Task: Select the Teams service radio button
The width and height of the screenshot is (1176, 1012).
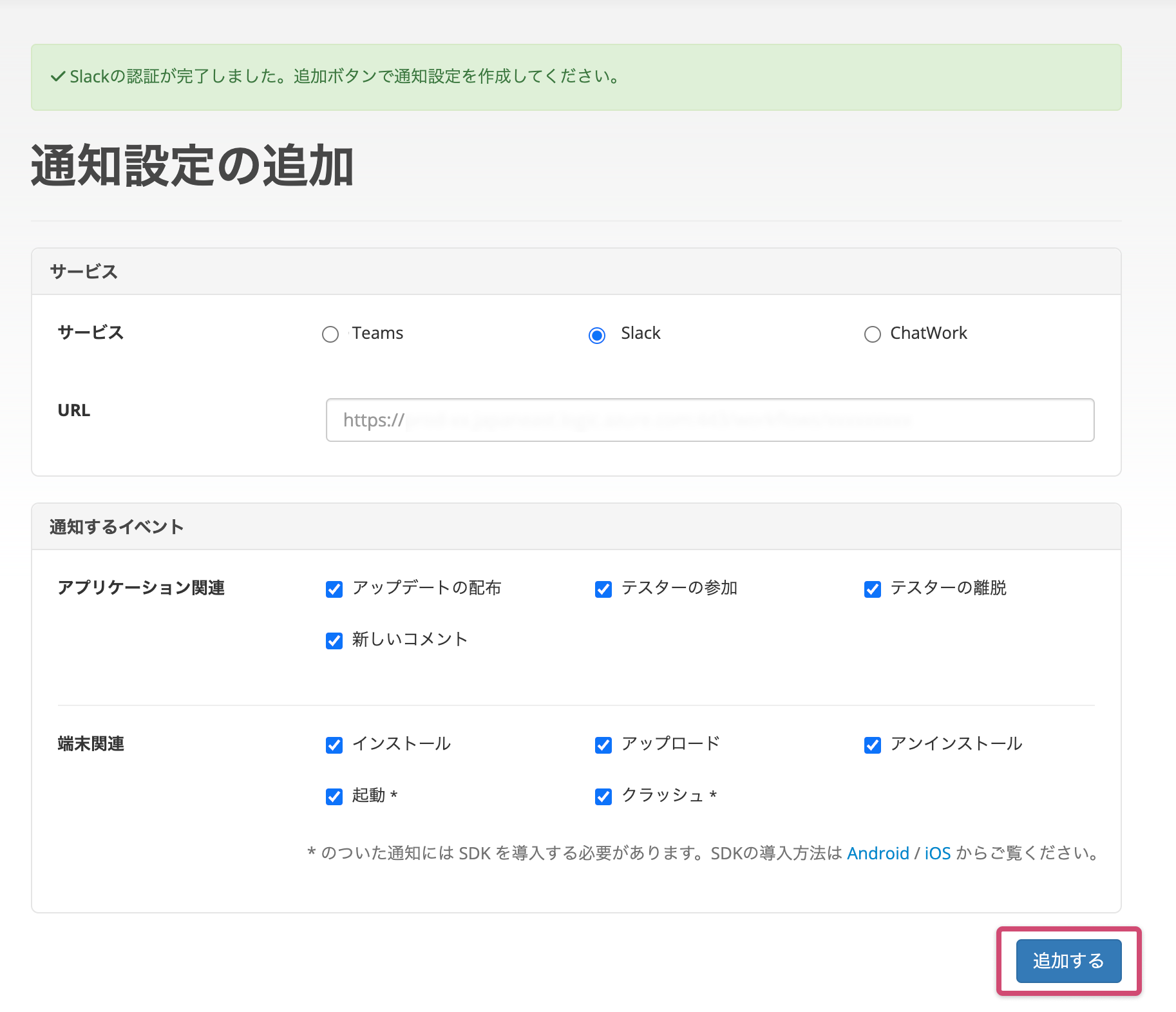Action: click(x=330, y=334)
